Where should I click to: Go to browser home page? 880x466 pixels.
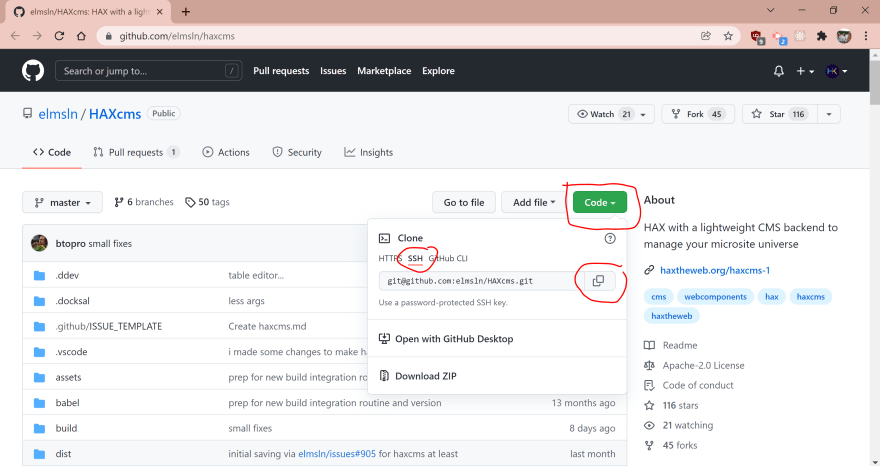(81, 36)
